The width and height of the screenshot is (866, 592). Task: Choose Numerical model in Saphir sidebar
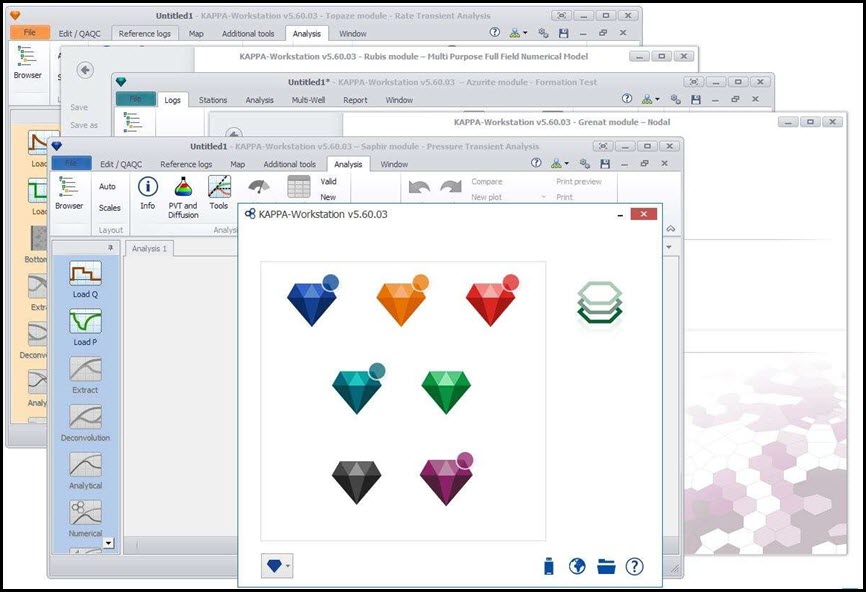tap(85, 519)
